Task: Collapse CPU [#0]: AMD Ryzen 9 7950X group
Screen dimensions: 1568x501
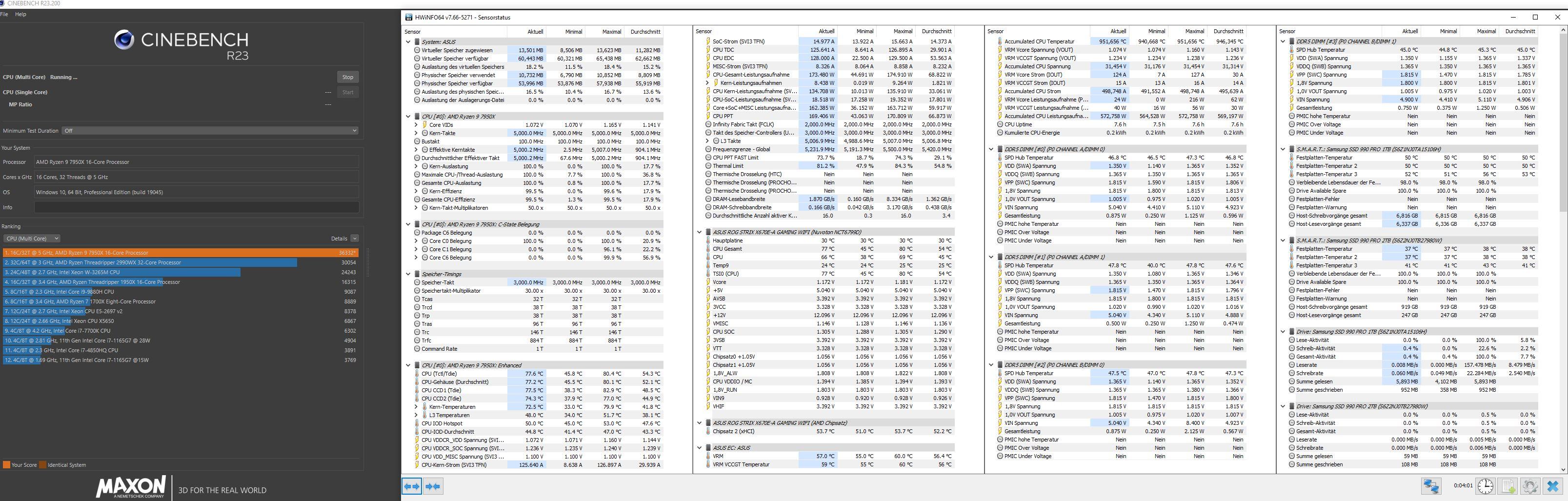Action: point(408,116)
